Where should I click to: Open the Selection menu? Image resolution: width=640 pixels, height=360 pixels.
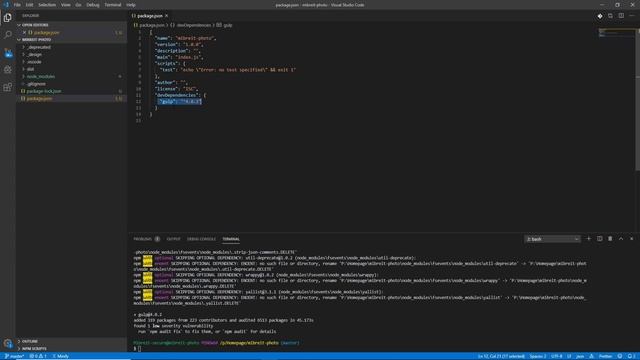tap(47, 5)
